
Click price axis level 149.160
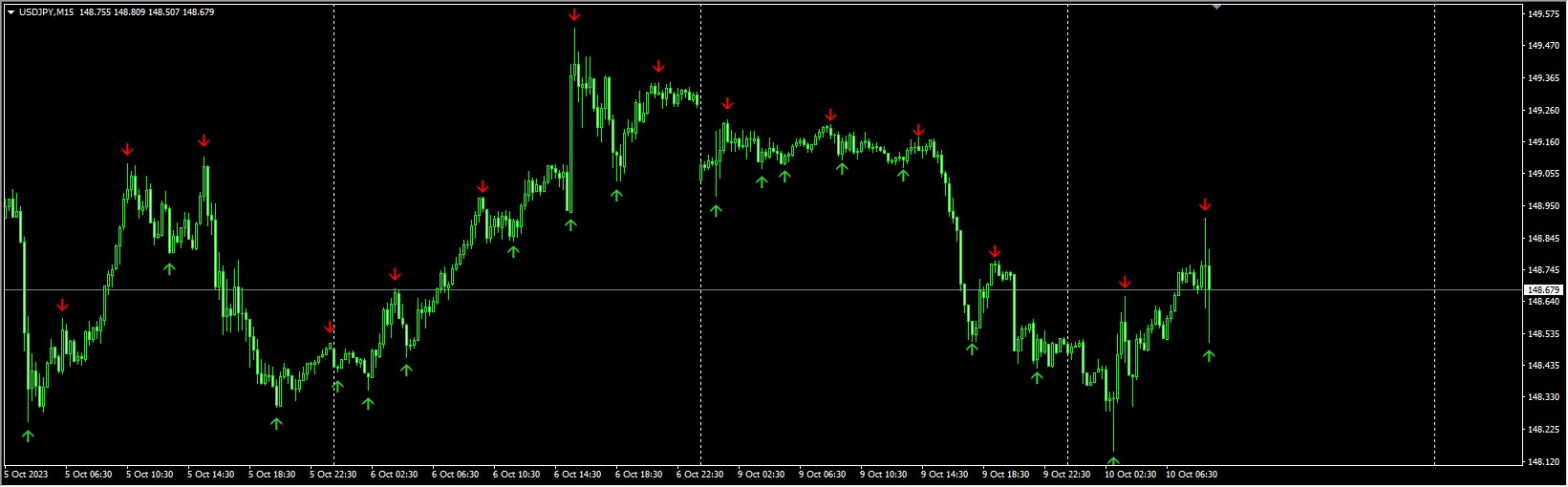tap(1543, 141)
